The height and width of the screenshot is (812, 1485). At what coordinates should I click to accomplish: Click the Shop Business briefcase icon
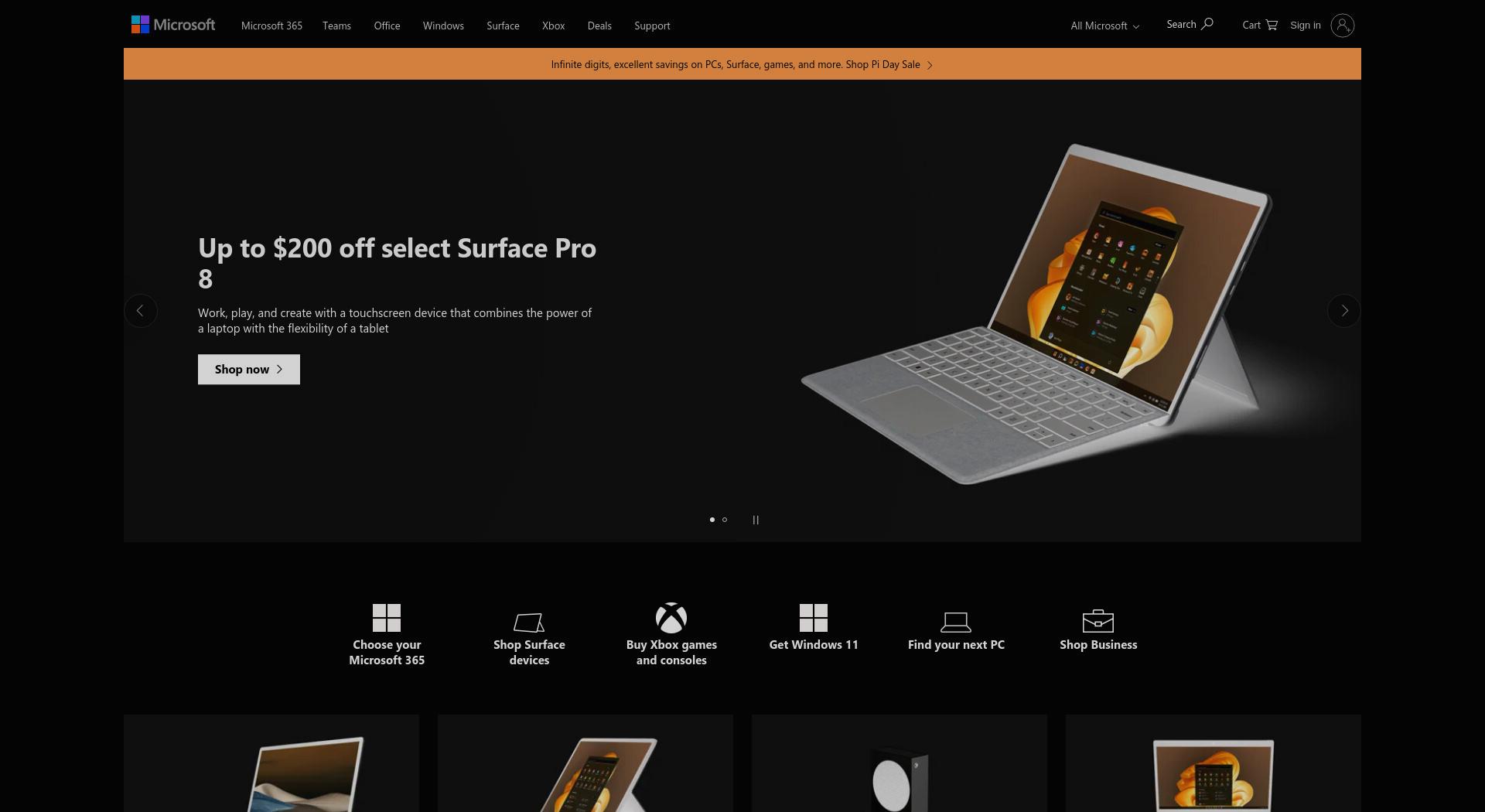click(1098, 621)
